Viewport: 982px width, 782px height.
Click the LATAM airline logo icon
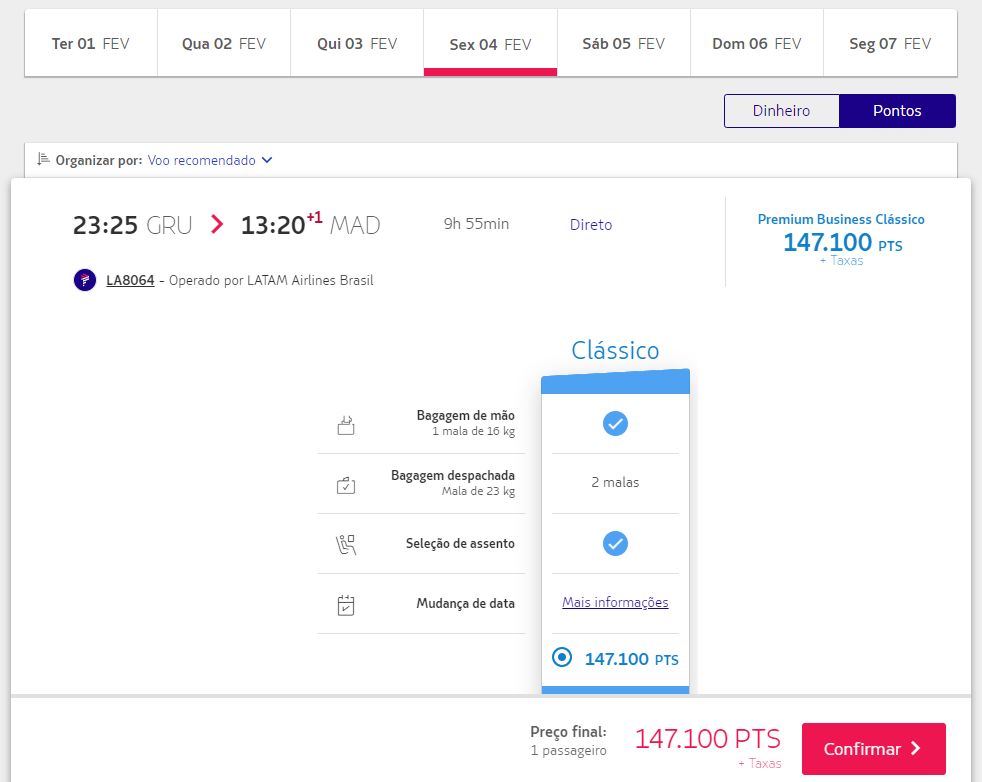coord(85,280)
